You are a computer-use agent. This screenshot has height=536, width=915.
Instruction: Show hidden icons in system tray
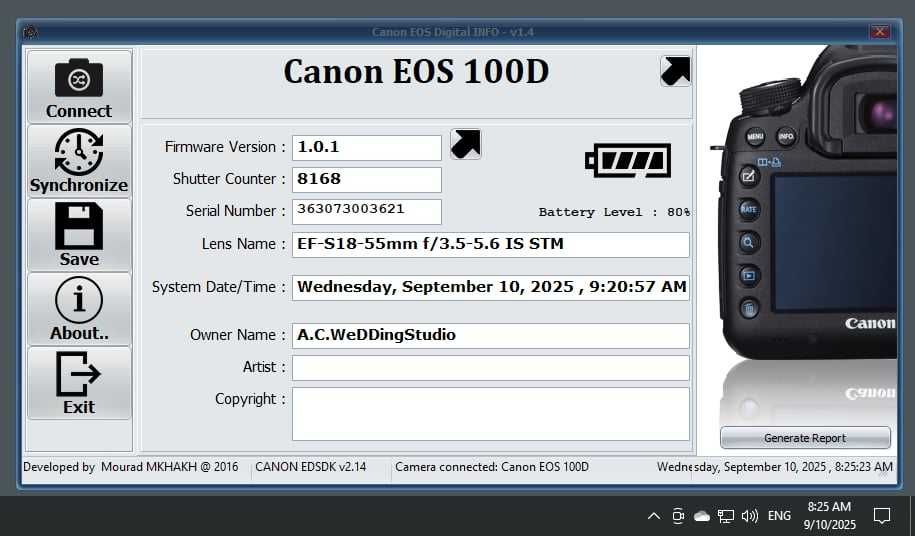point(654,516)
